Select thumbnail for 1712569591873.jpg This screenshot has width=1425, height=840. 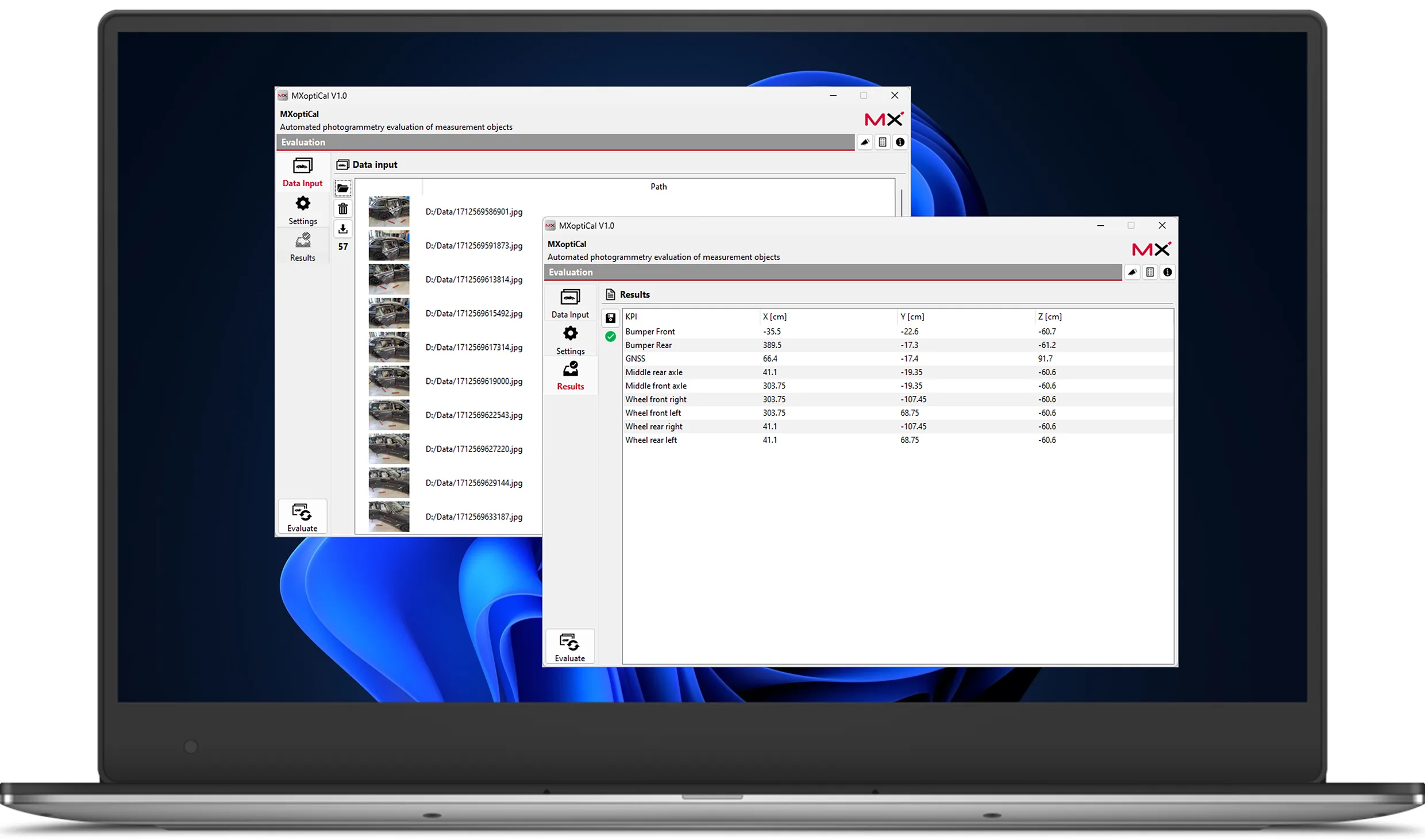pyautogui.click(x=389, y=245)
